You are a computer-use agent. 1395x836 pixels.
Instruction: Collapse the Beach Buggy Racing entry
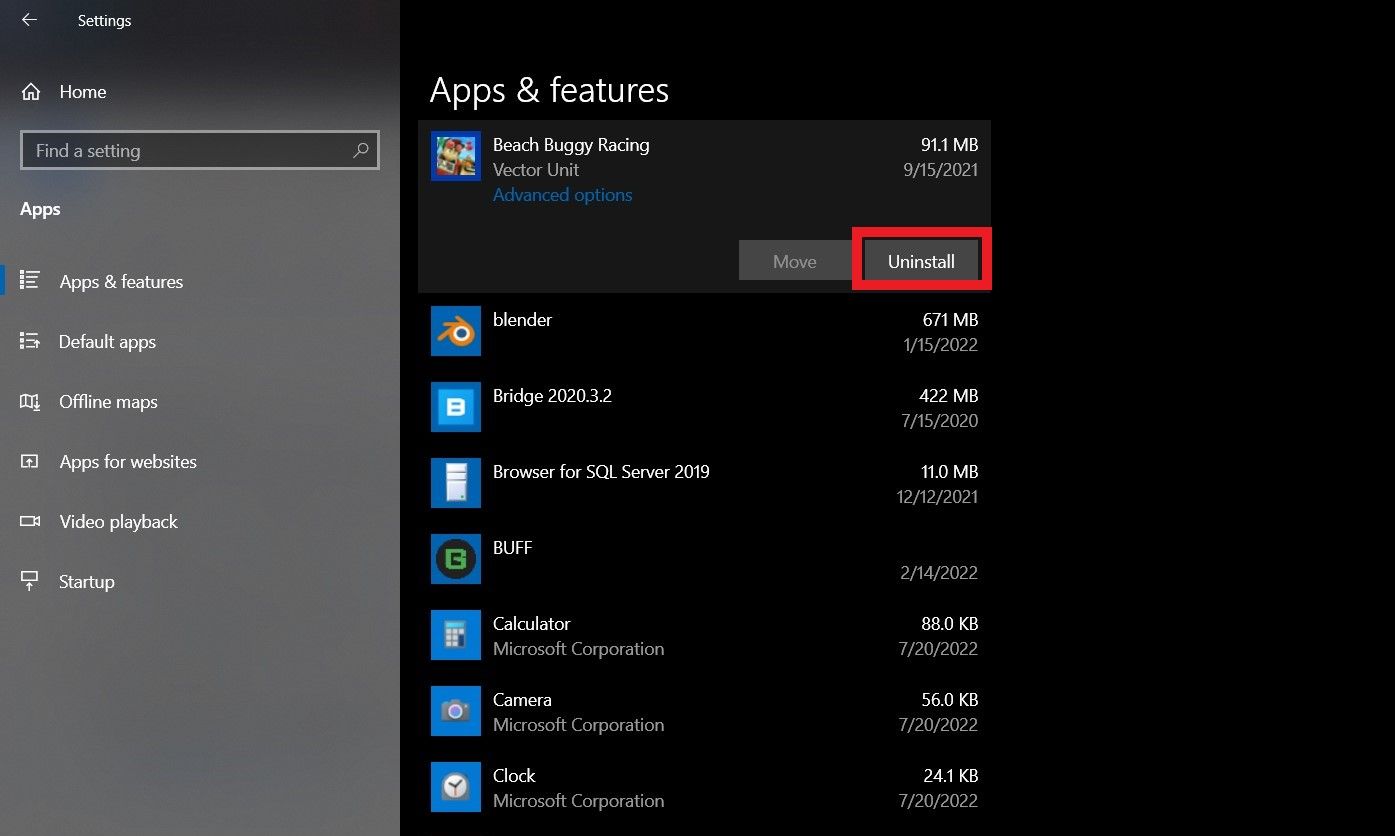click(700, 156)
